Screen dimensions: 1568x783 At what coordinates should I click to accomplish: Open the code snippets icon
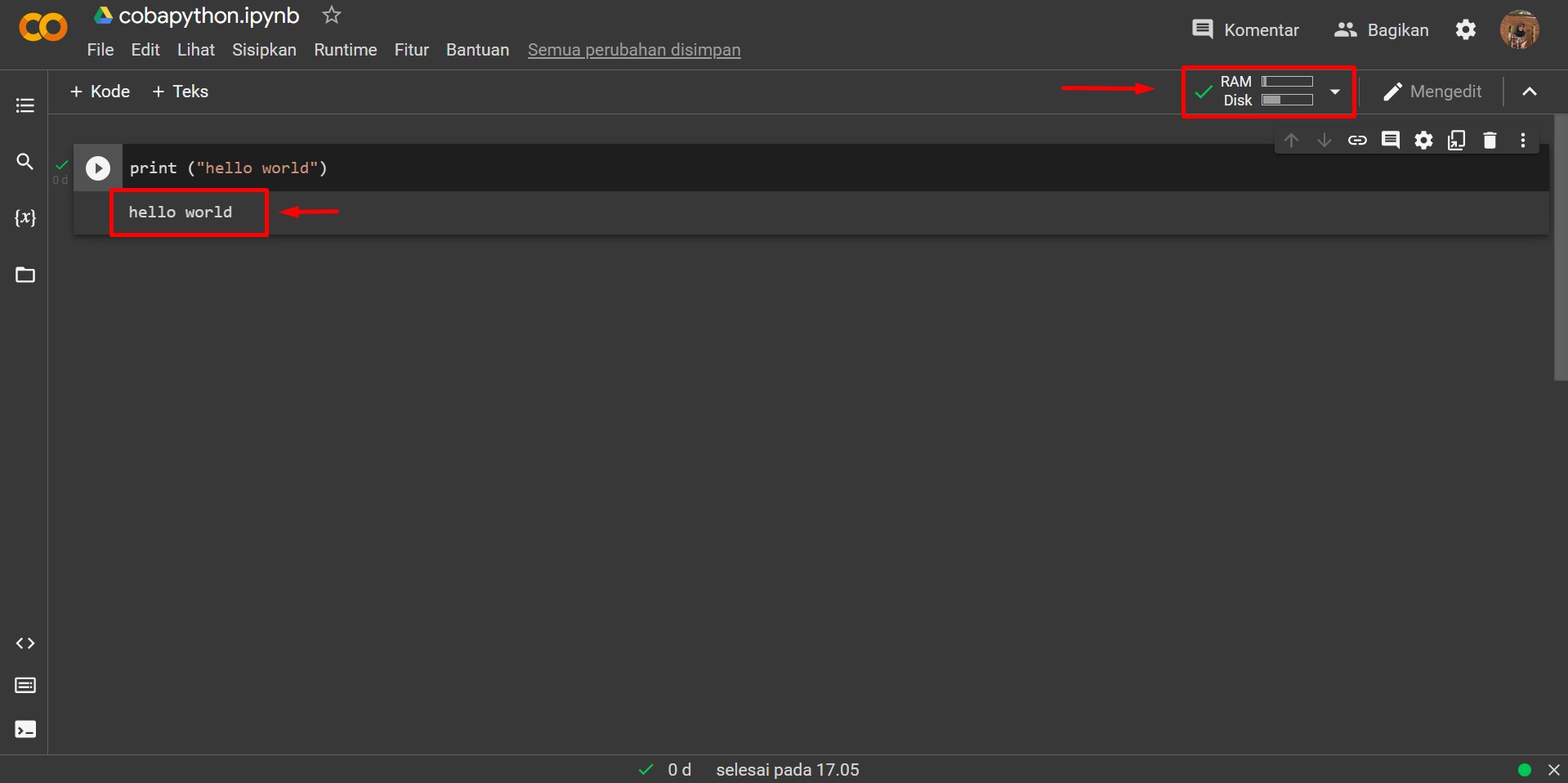pyautogui.click(x=25, y=643)
